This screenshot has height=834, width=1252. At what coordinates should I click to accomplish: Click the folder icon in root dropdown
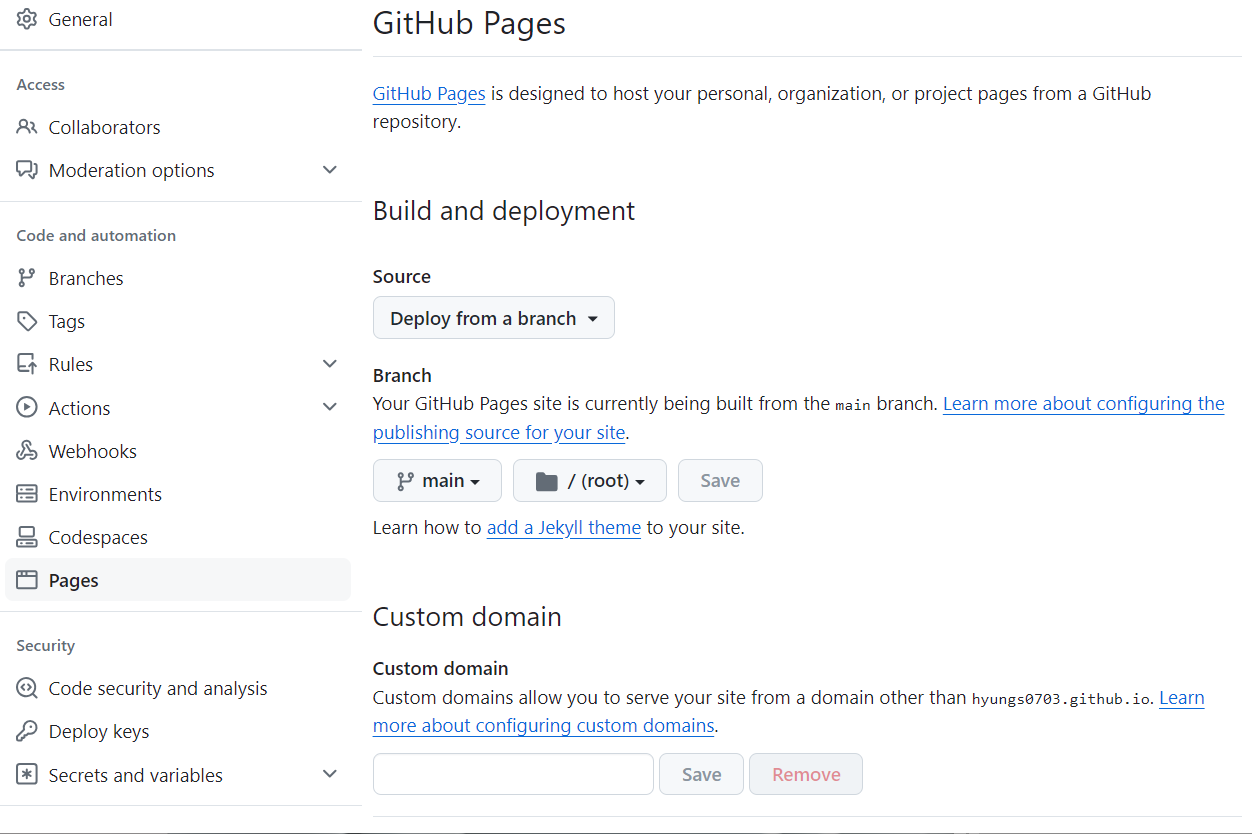[x=546, y=481]
